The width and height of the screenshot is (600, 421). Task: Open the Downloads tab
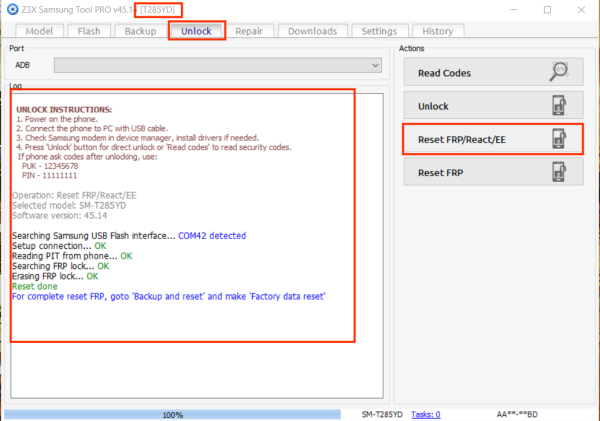point(313,31)
